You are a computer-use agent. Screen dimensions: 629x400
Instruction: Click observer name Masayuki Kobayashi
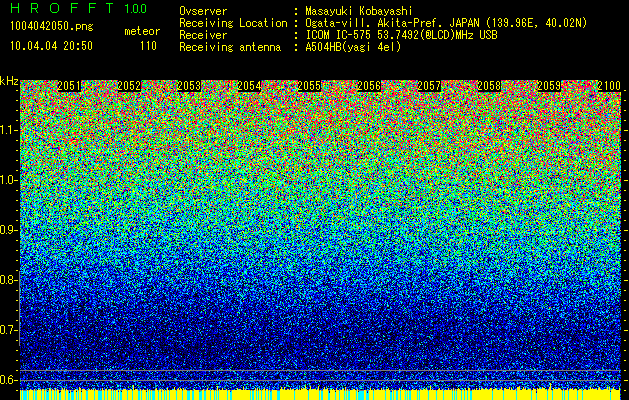[359, 12]
